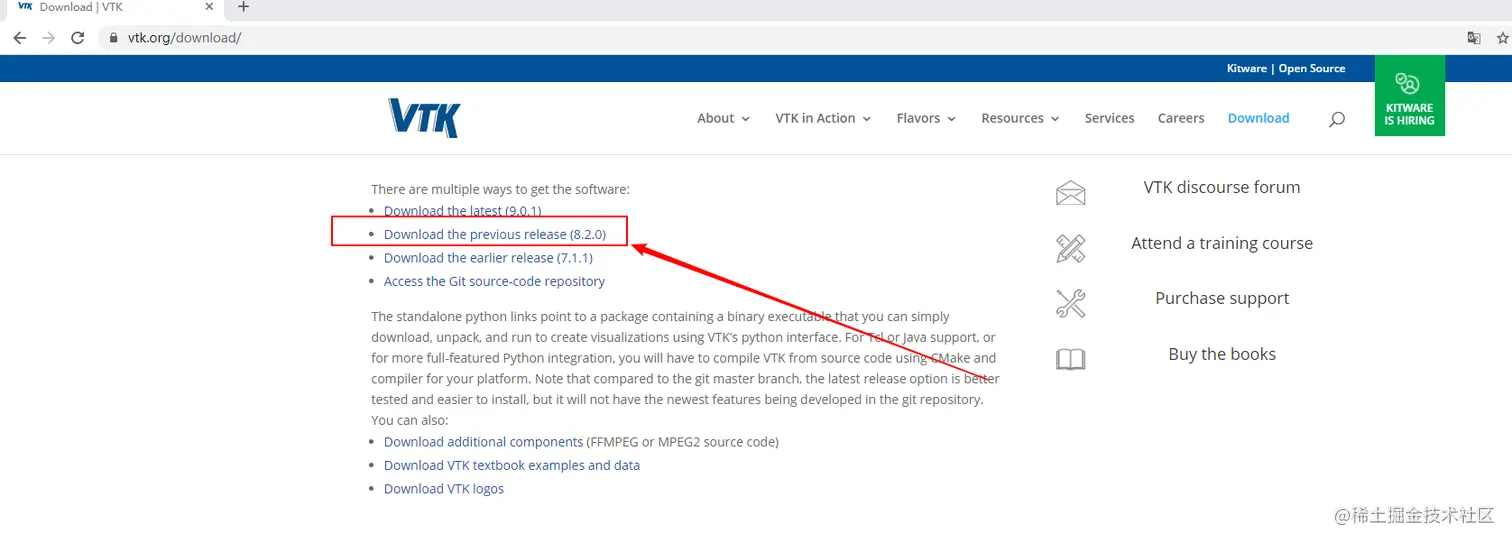The height and width of the screenshot is (543, 1512).
Task: Click '(FFMPEG or MPEG2 source code)' text
Action: 682,442
